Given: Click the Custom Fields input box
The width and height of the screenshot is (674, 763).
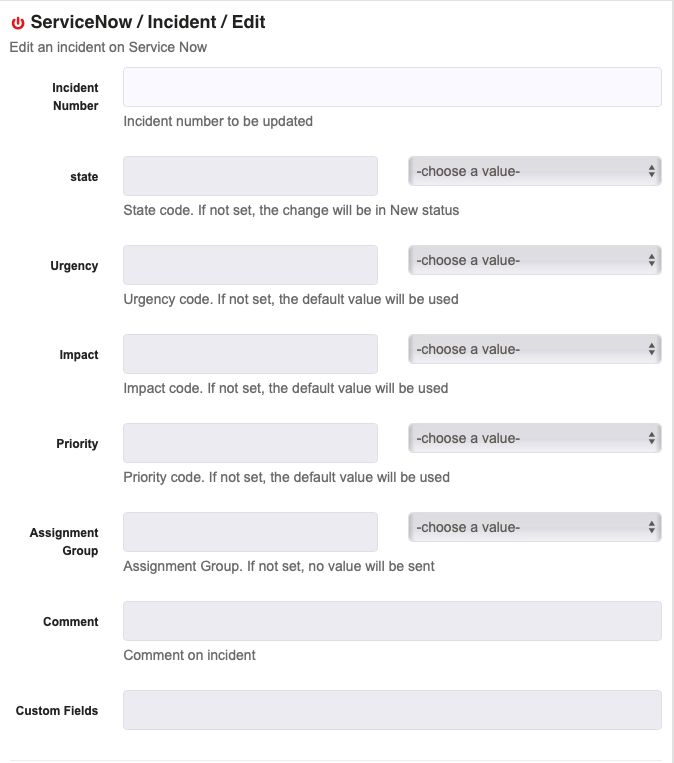Looking at the screenshot, I should [x=392, y=710].
